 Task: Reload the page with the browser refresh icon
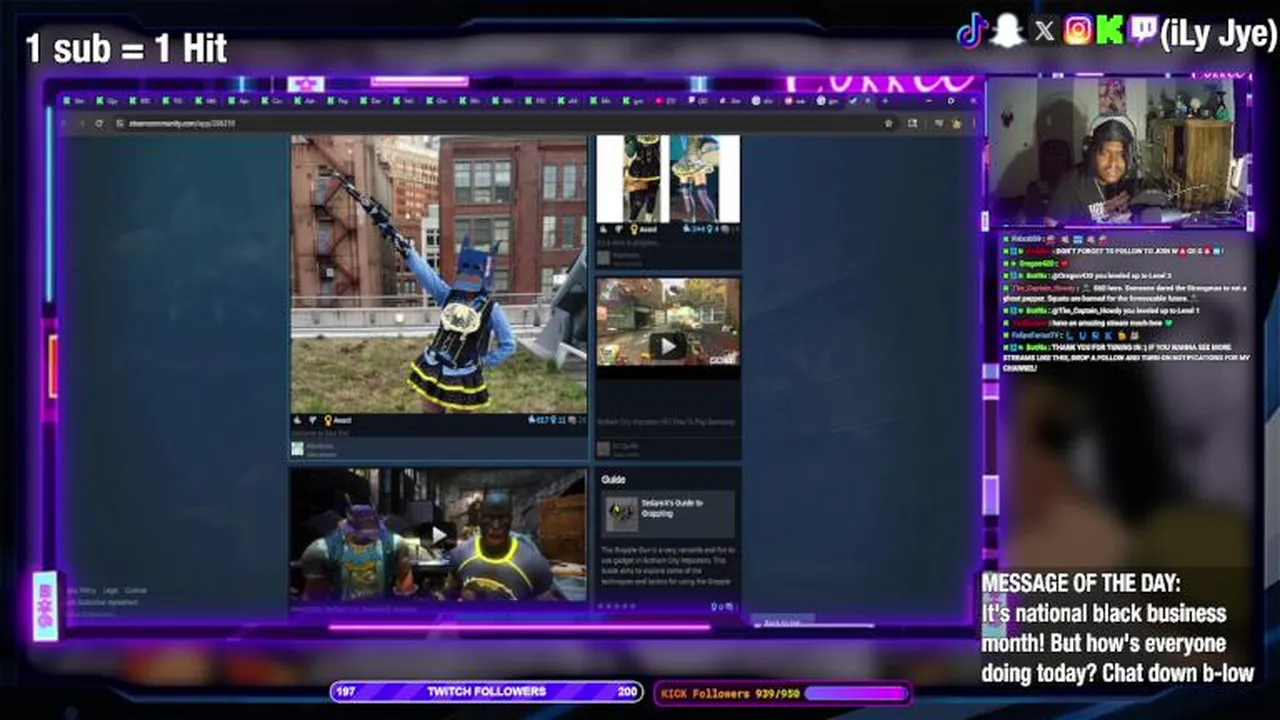98,123
